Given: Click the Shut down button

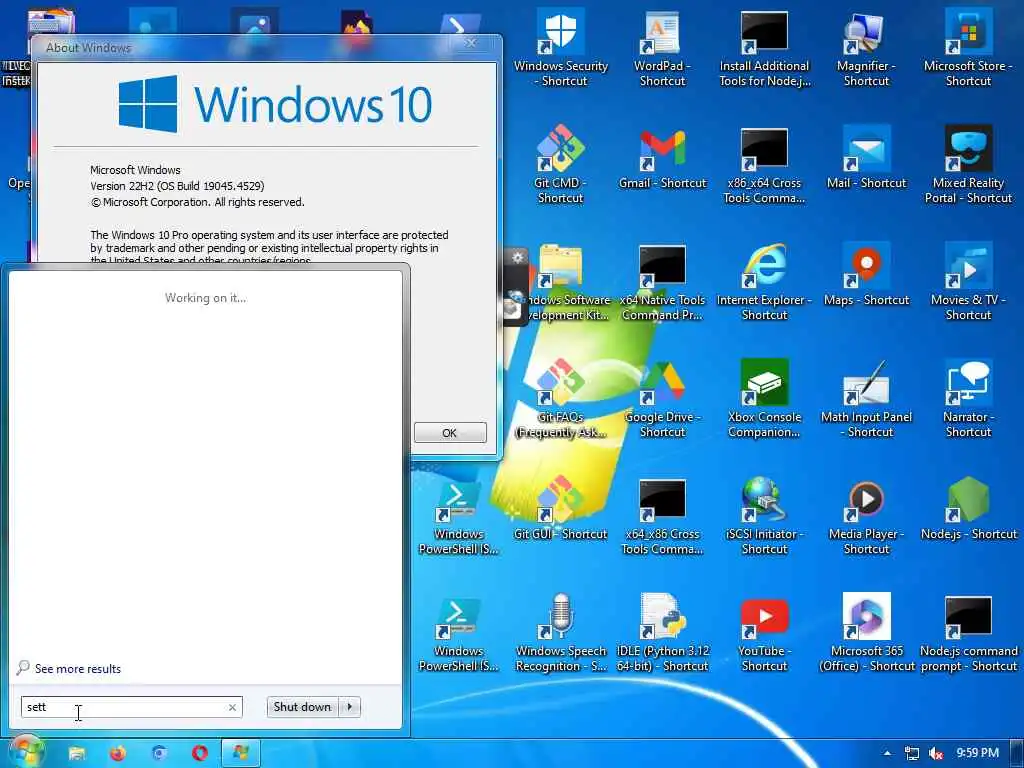Looking at the screenshot, I should click(x=303, y=707).
